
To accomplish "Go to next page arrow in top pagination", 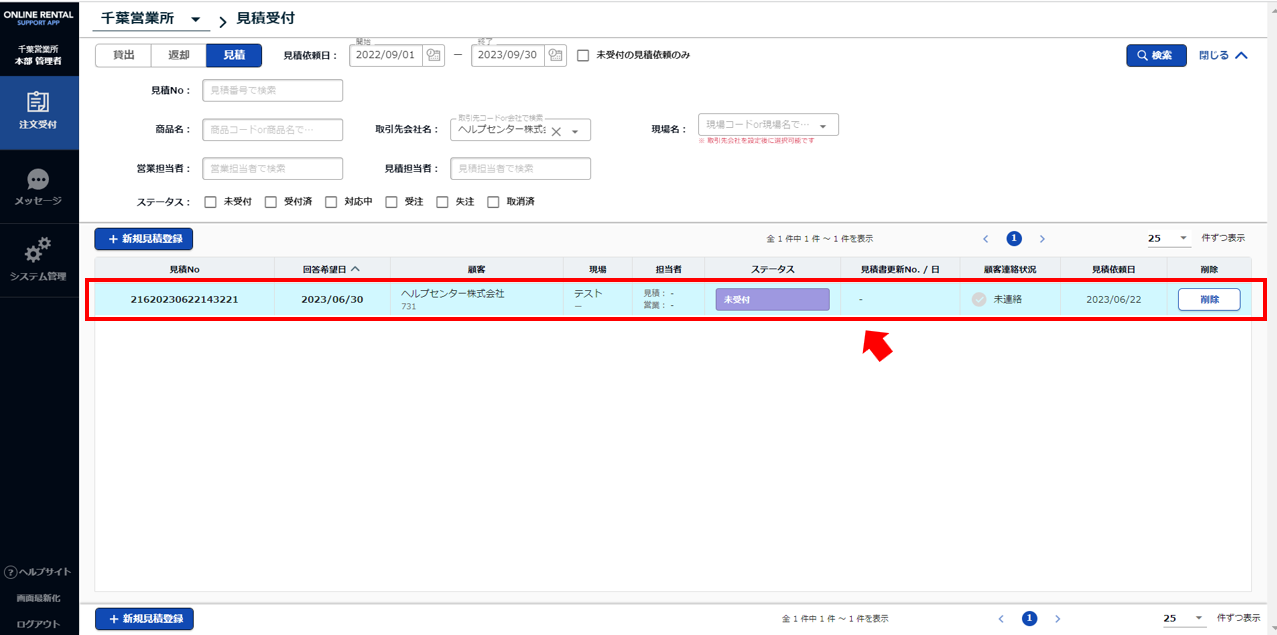I will click(x=1042, y=239).
